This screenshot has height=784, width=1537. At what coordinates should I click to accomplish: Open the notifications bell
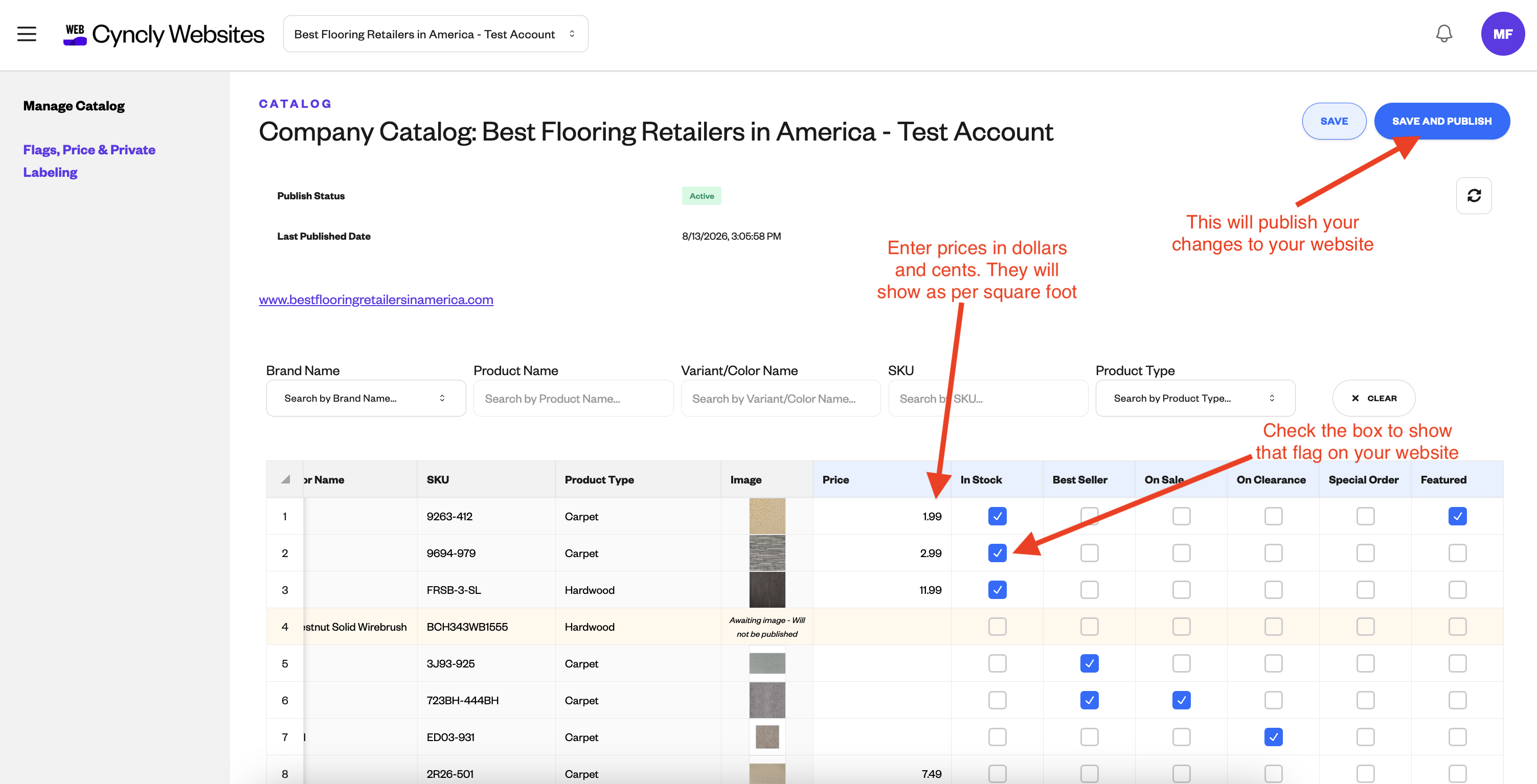tap(1443, 34)
